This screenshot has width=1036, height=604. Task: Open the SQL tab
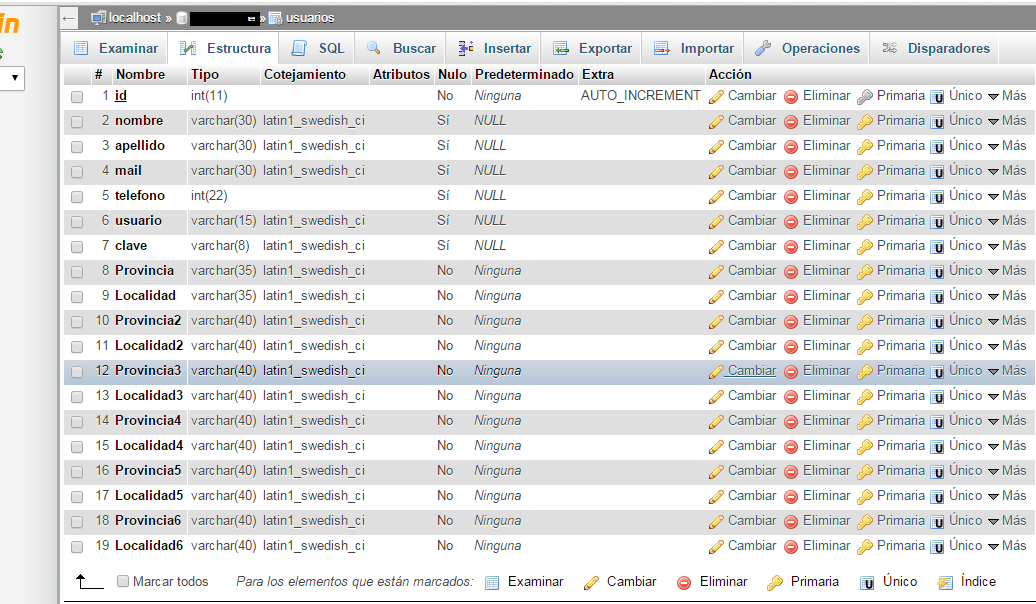(x=318, y=48)
